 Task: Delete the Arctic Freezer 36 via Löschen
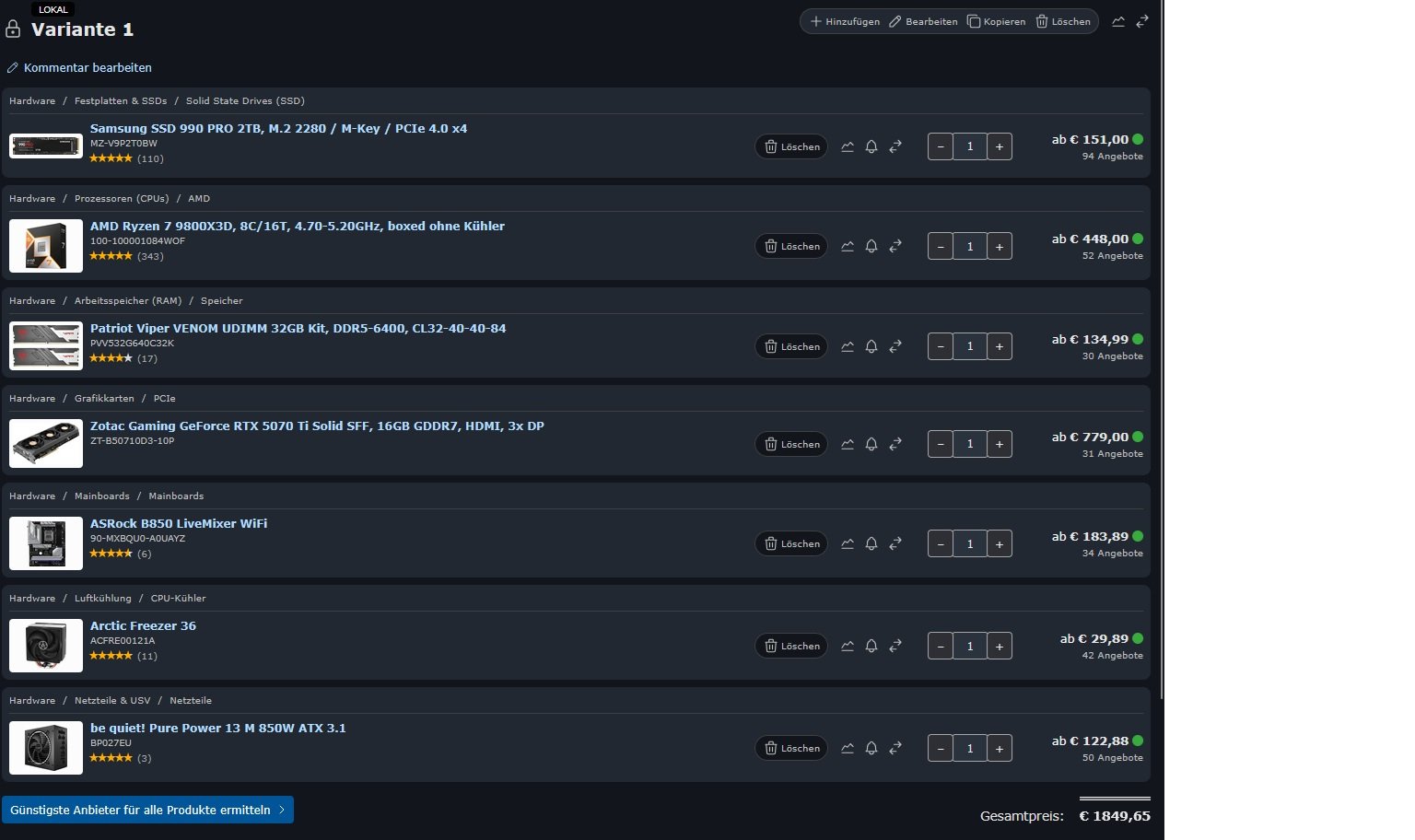point(792,646)
